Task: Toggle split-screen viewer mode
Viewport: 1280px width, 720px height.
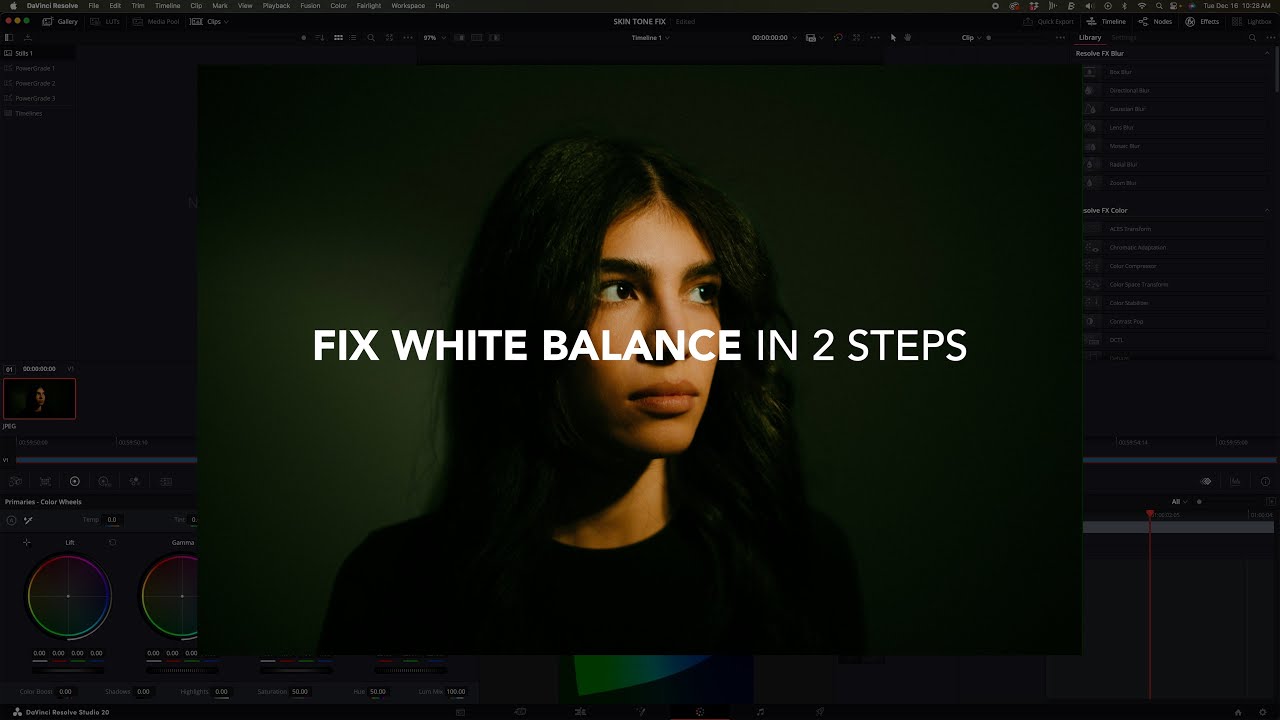Action: pyautogui.click(x=477, y=37)
